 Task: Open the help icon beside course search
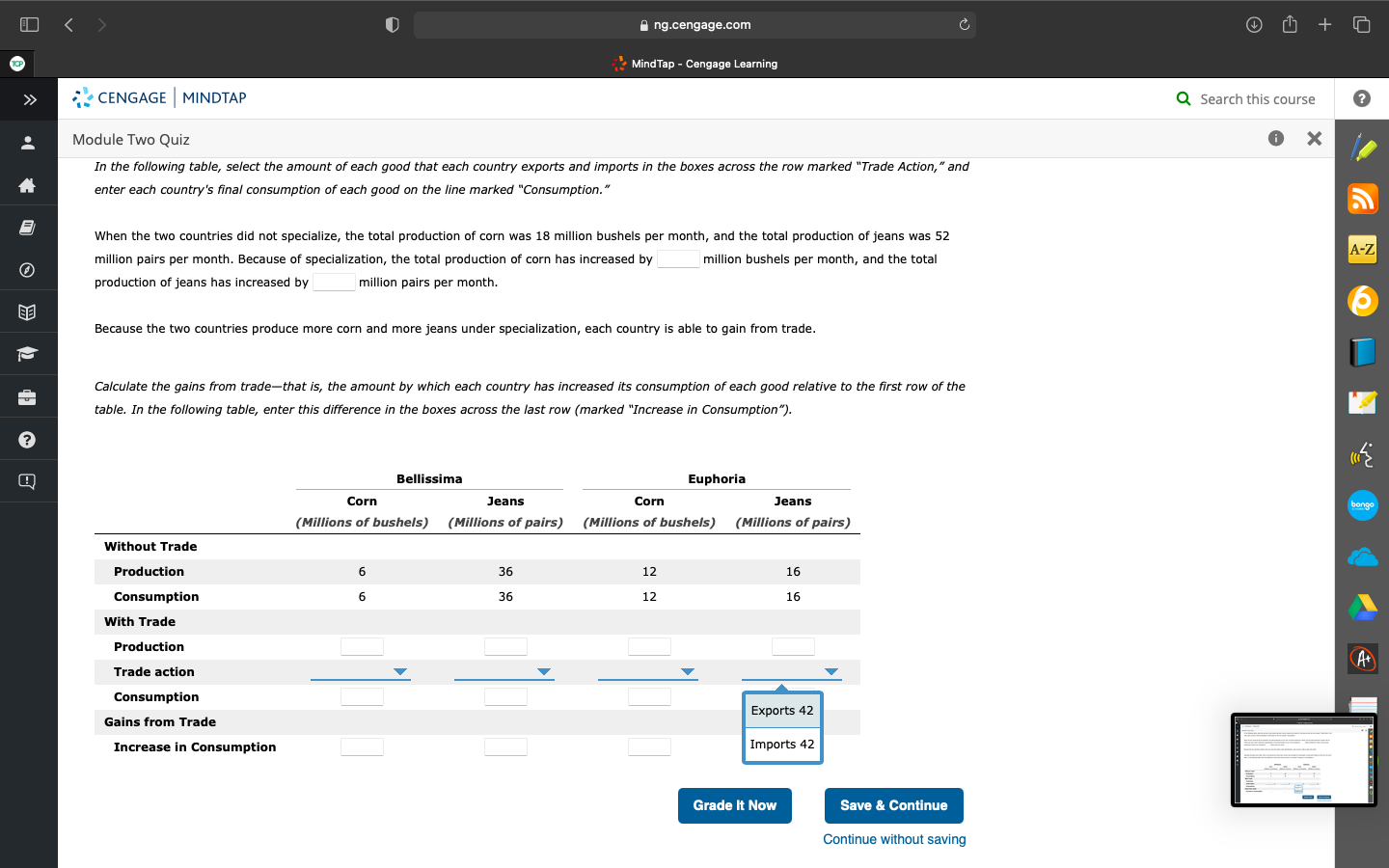tap(1362, 98)
